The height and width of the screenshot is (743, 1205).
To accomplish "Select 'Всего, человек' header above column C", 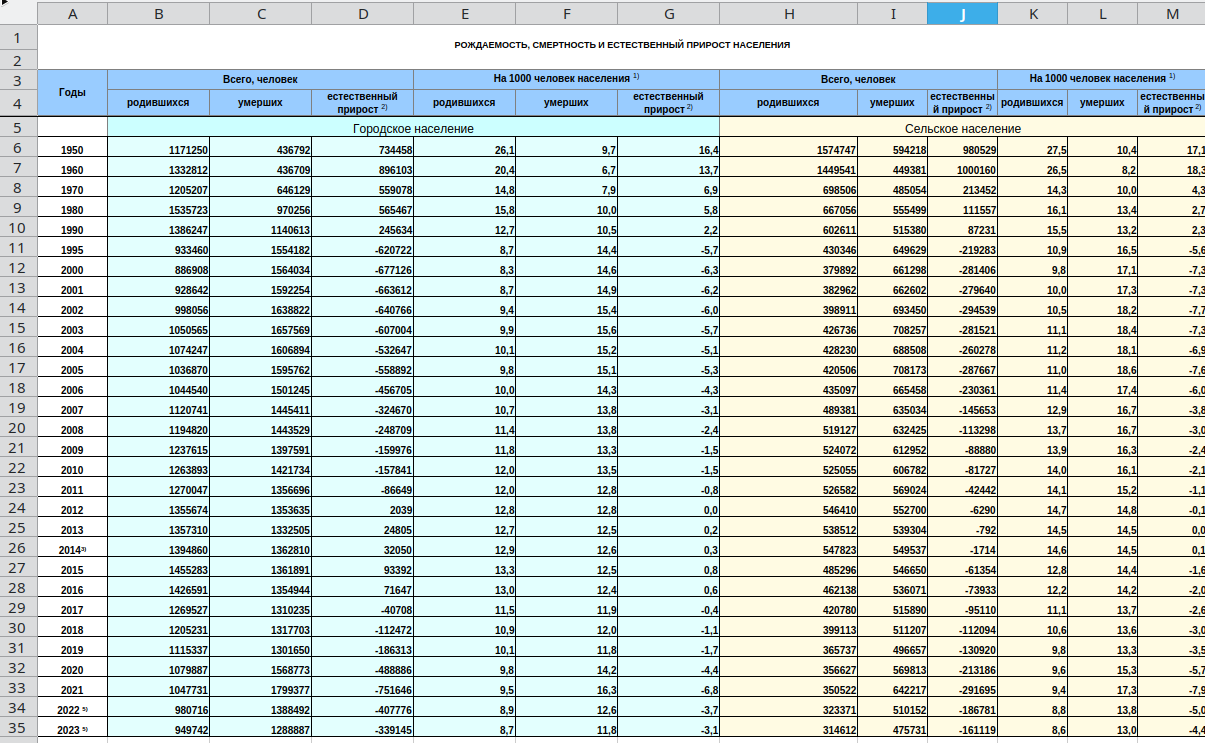I will [260, 79].
